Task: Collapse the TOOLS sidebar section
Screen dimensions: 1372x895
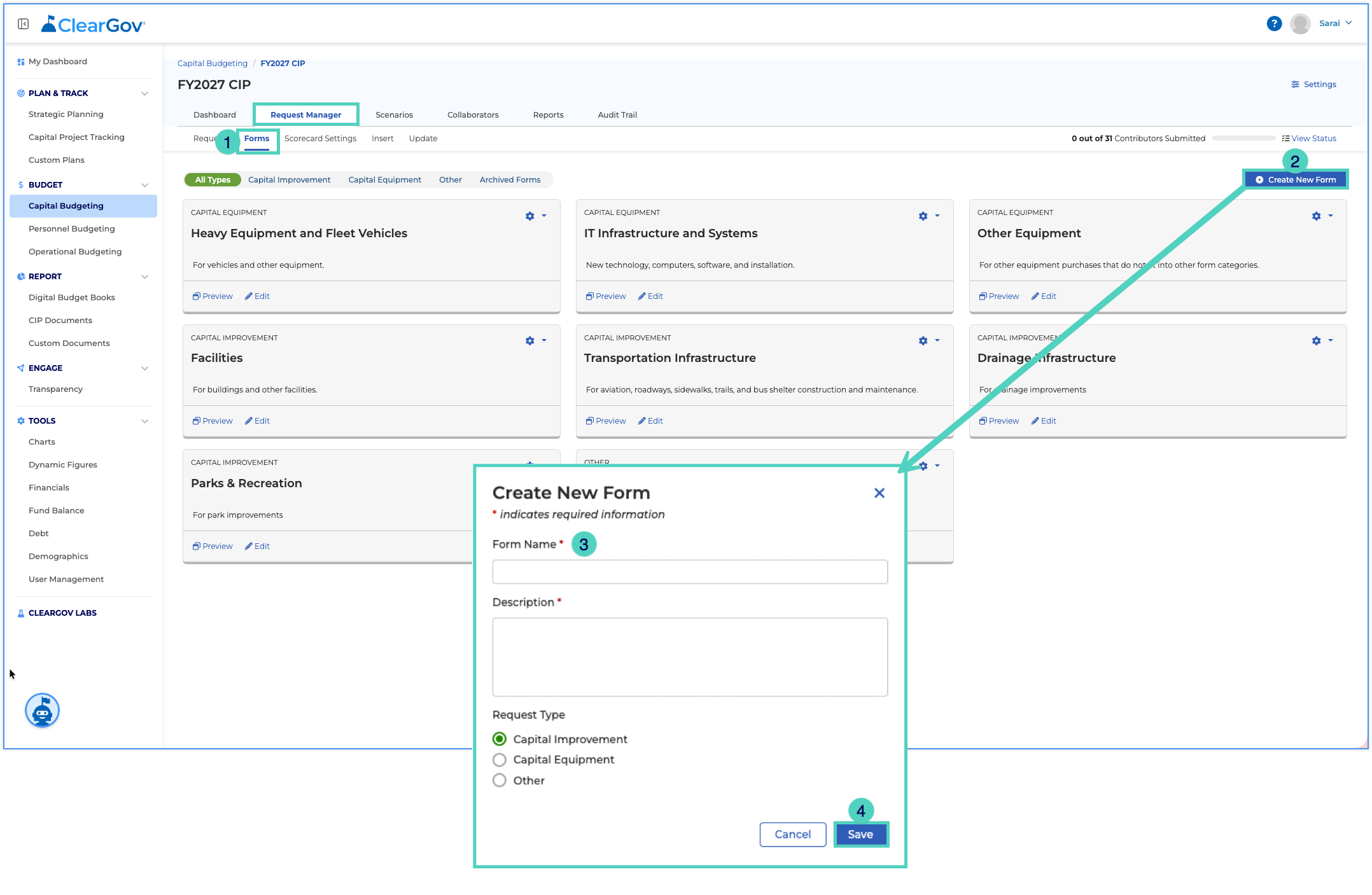Action: [144, 421]
